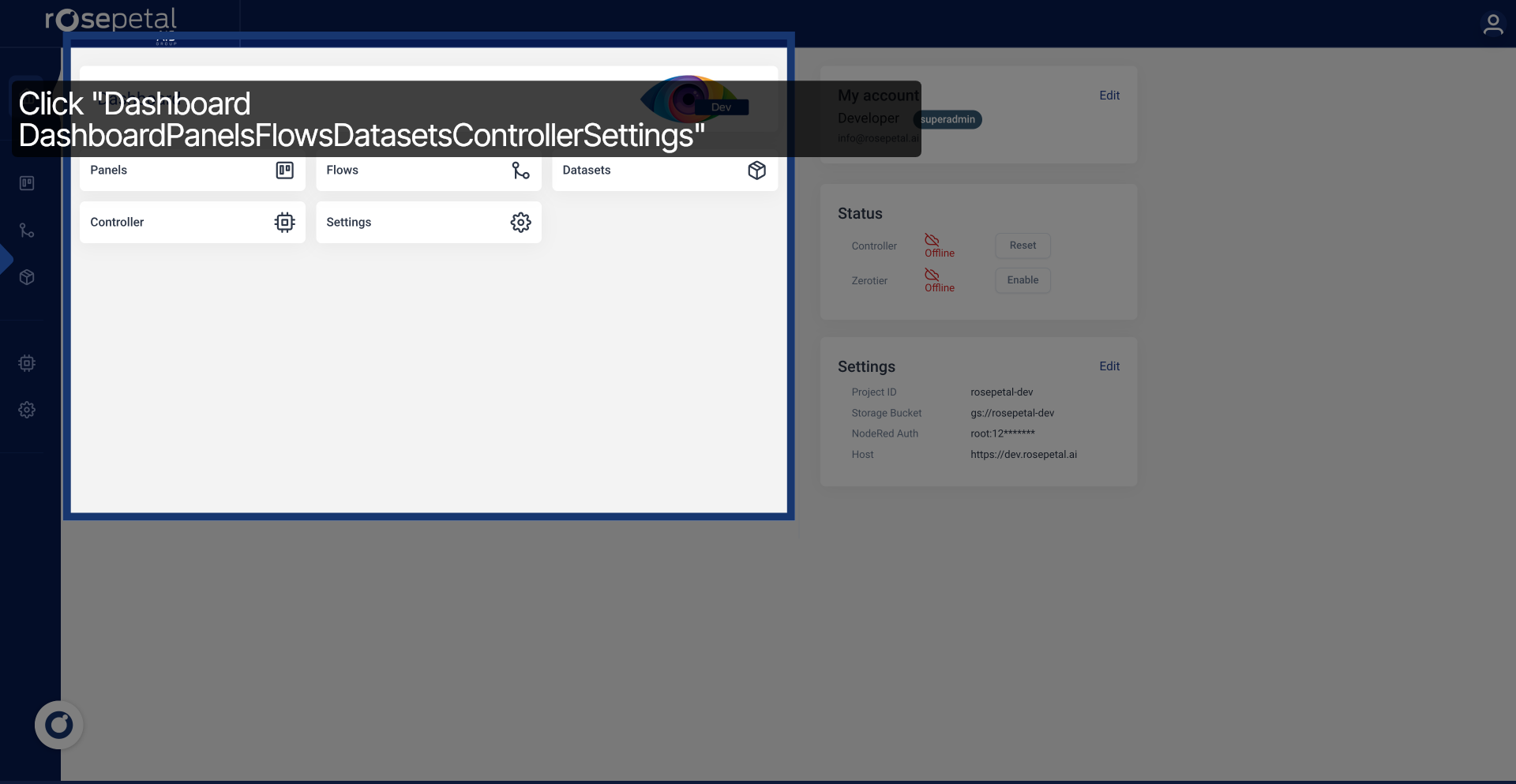
Task: Click the Settings gear icon inside the dialog
Action: 520,222
